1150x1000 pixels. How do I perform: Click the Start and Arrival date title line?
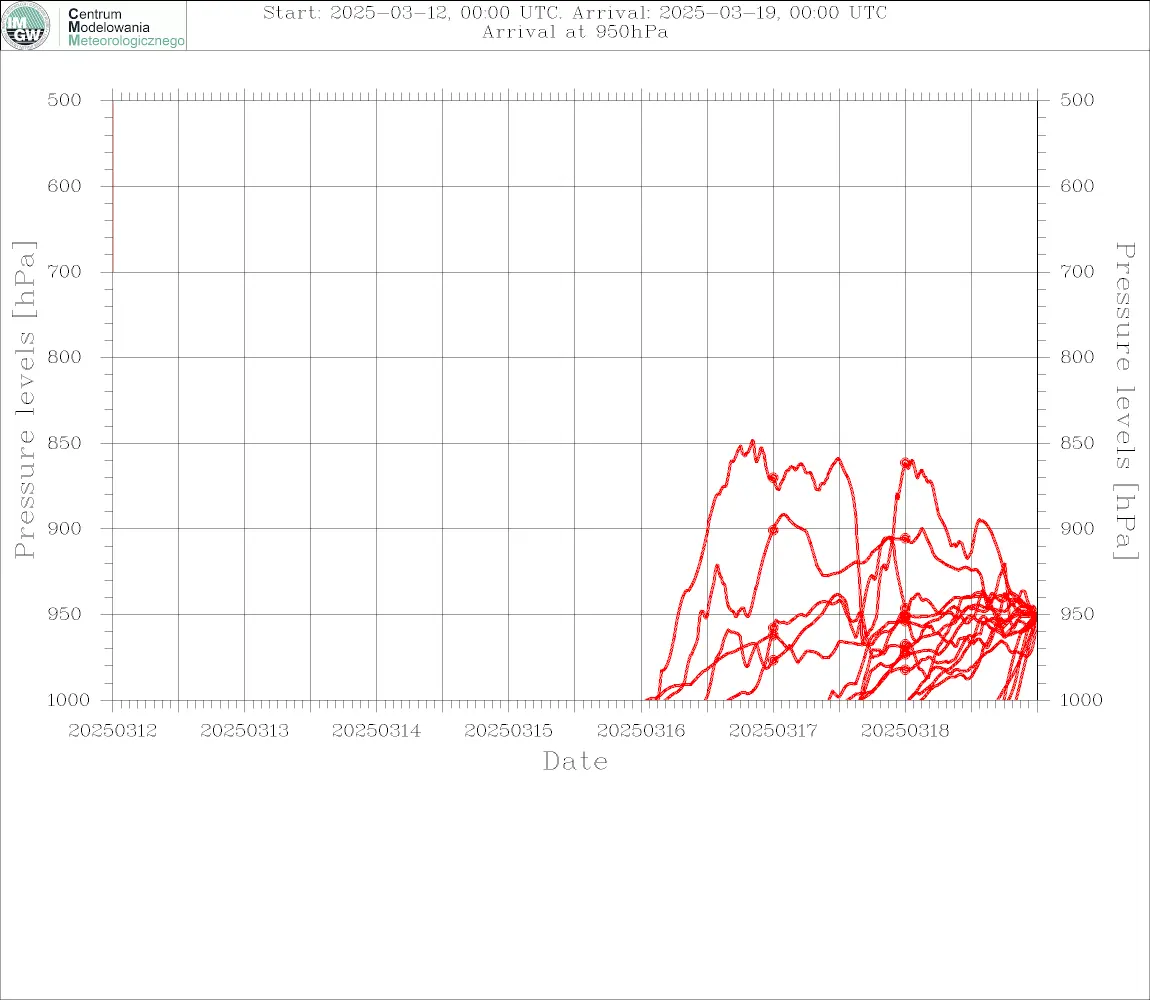[575, 12]
